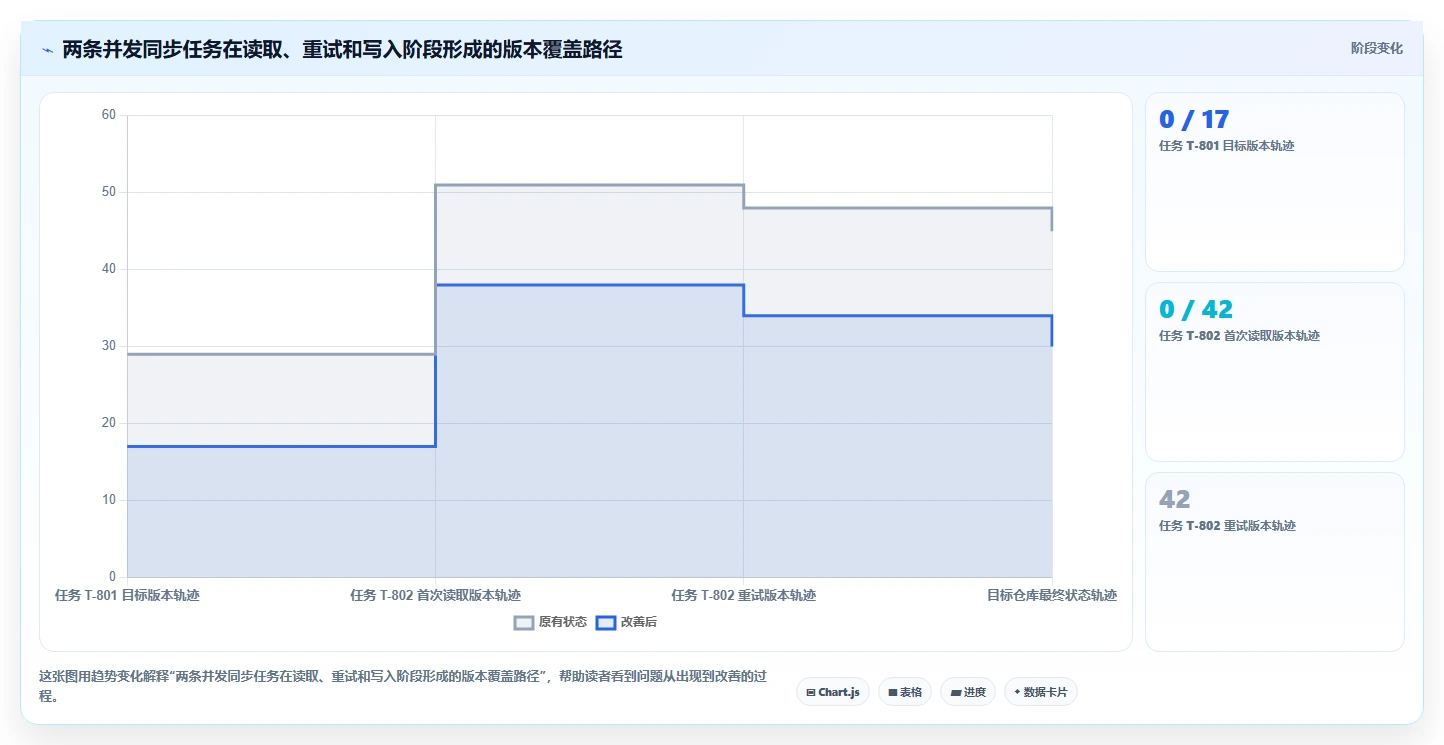Click y-axis tick label 30

tap(109, 346)
